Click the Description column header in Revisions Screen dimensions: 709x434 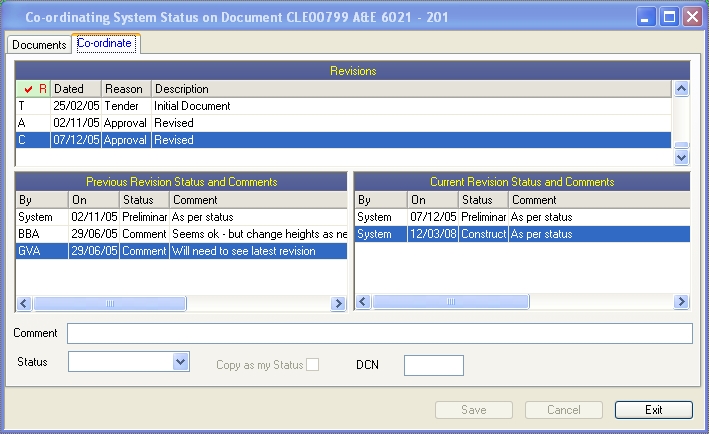tap(411, 89)
